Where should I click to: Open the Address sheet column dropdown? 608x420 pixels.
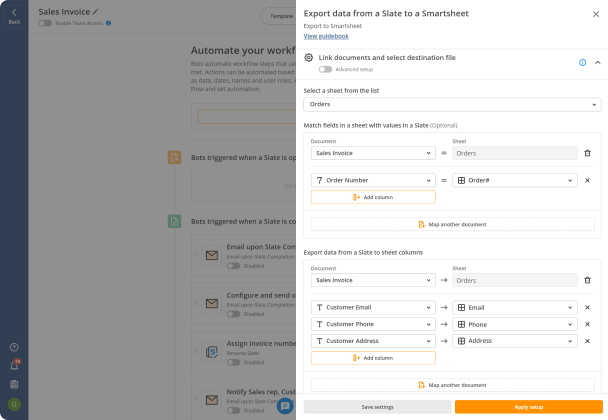[515, 341]
